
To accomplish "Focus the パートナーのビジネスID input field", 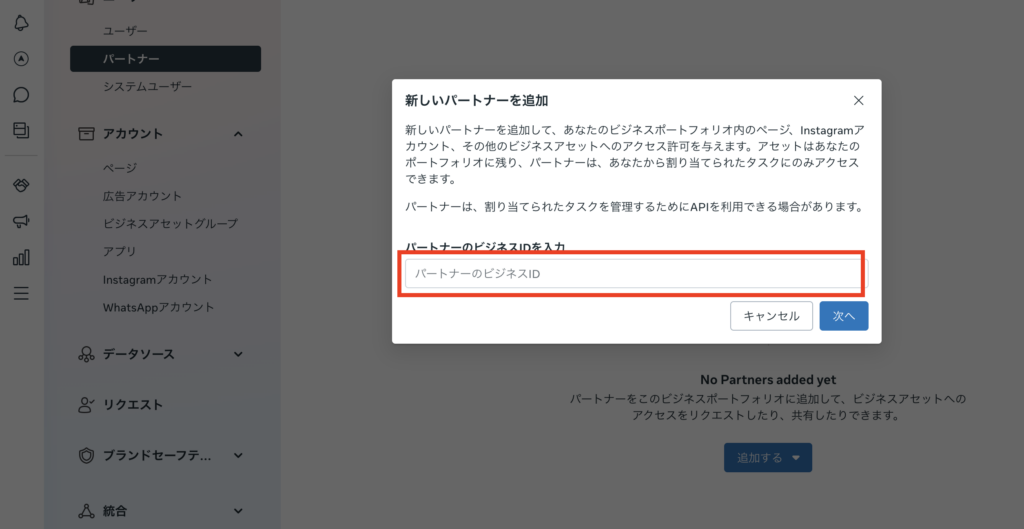I will point(632,274).
